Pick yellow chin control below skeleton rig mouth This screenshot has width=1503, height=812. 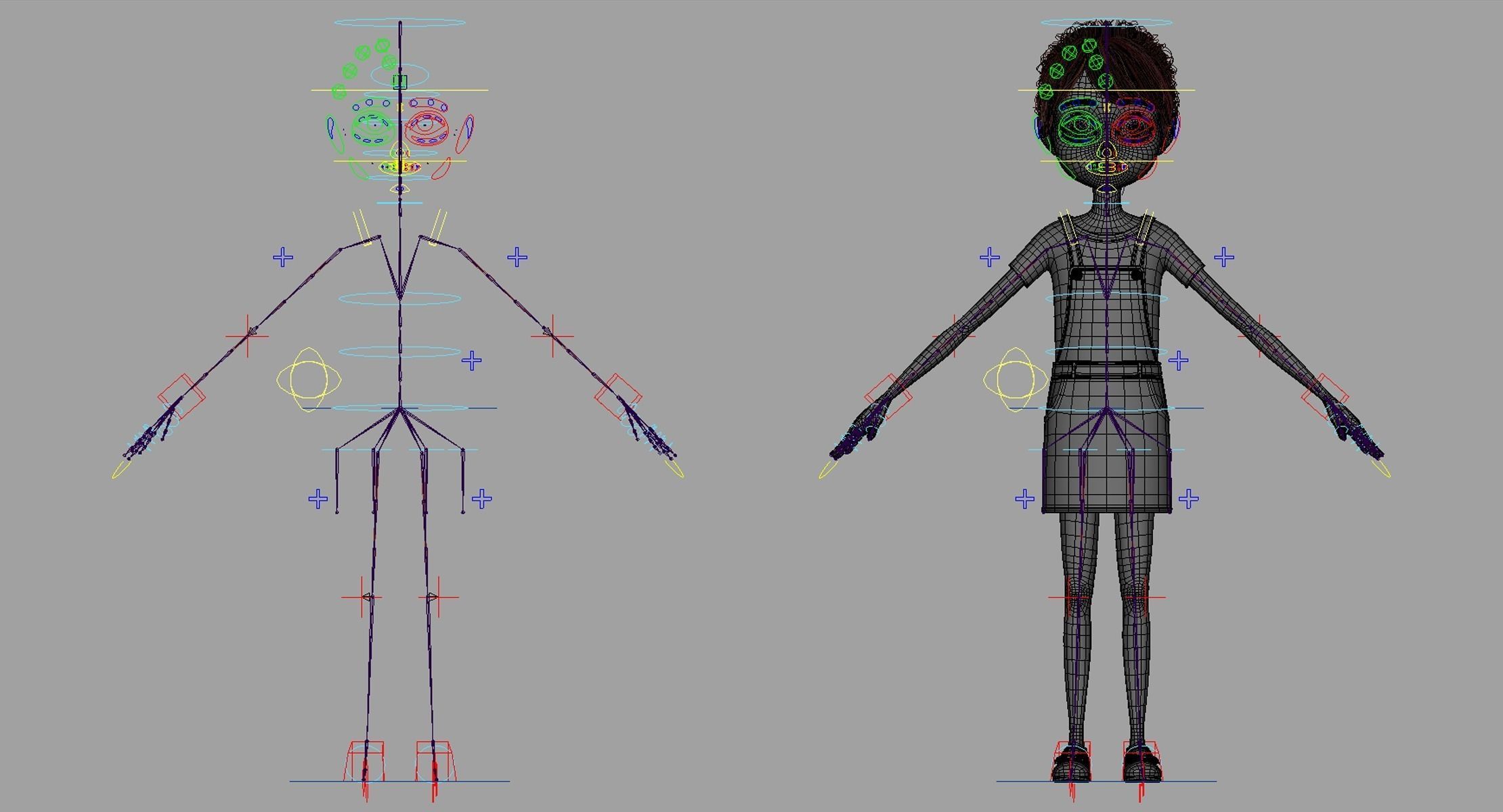399,189
